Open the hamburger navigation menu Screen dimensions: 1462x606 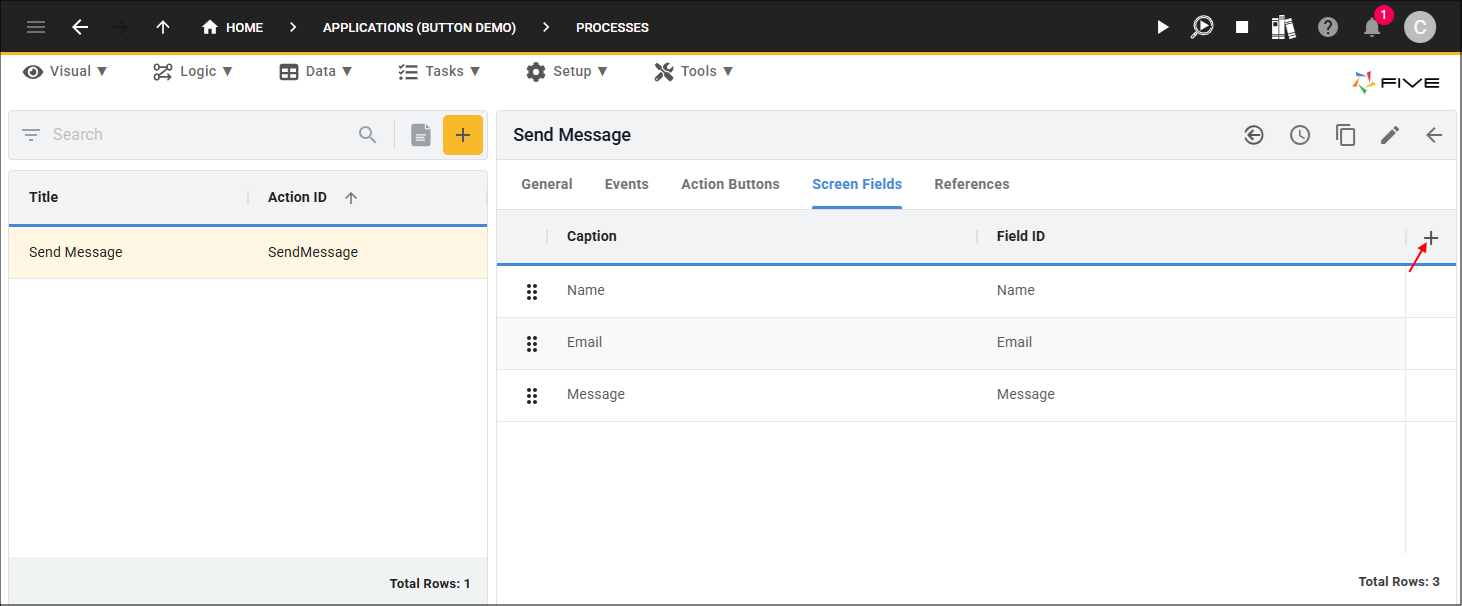[36, 27]
